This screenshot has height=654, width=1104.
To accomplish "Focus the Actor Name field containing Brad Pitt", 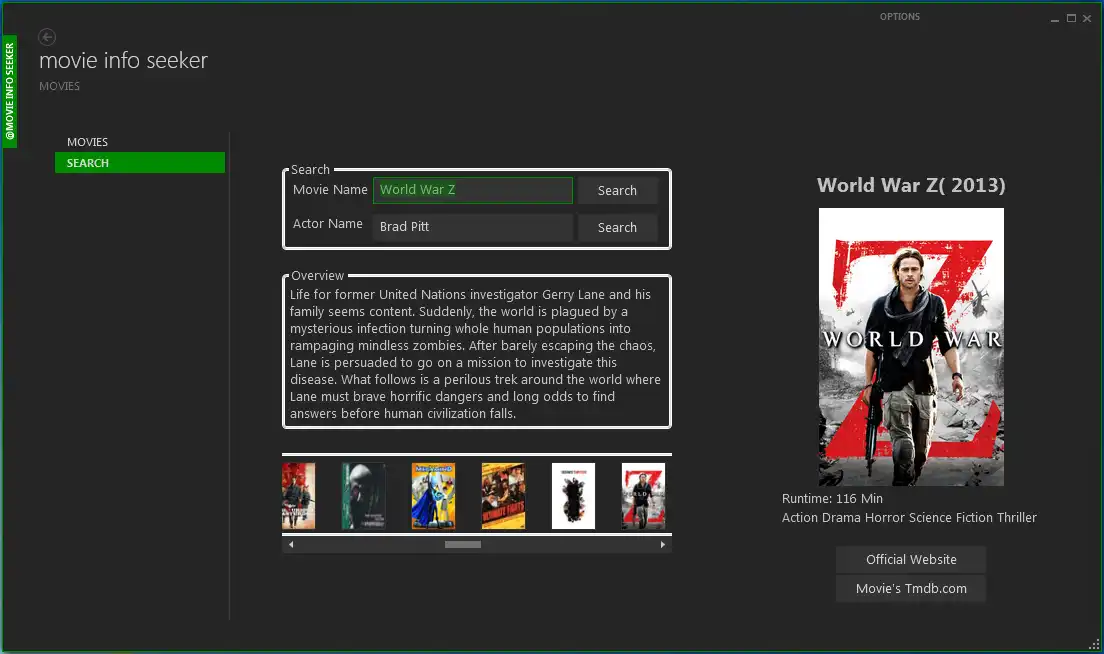I will (472, 227).
